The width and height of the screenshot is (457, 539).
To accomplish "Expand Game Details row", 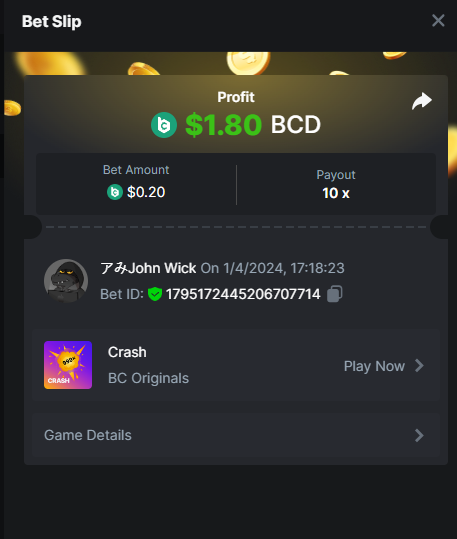I will 236,435.
